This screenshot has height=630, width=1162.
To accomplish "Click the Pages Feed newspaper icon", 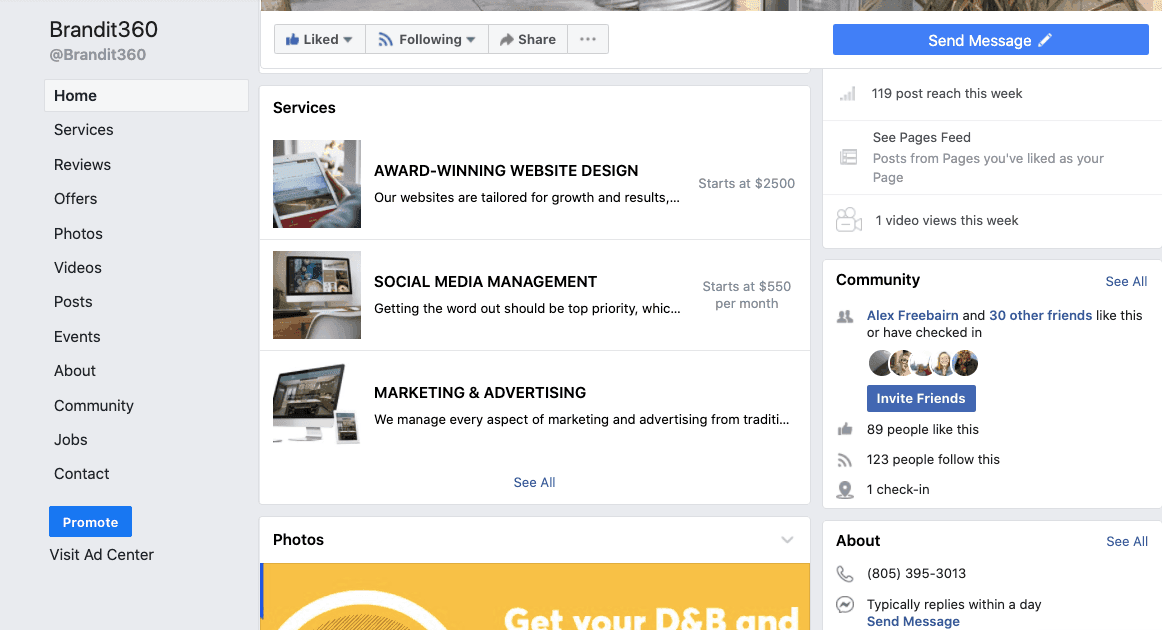I will (x=848, y=157).
